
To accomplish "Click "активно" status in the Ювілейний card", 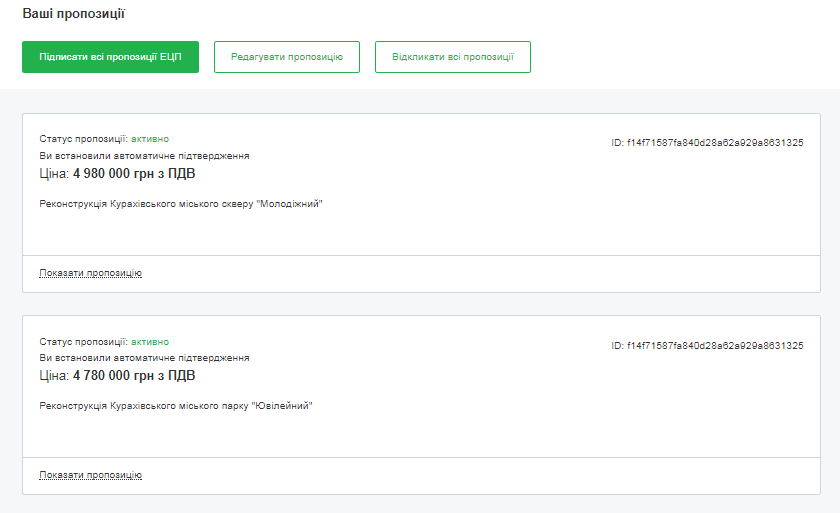I will pyautogui.click(x=150, y=341).
